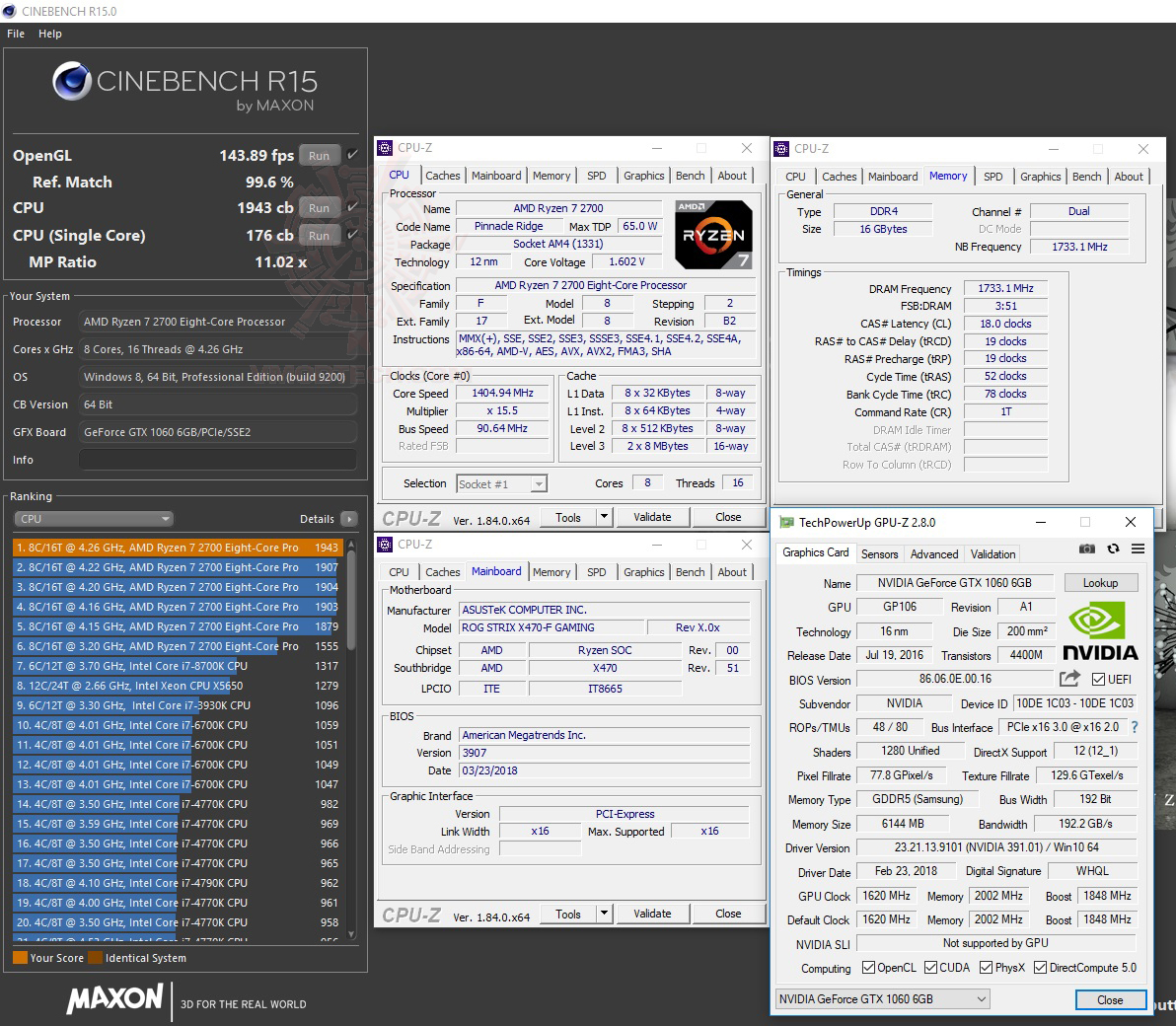
Task: Open the File menu in Cinebench
Action: [x=16, y=34]
